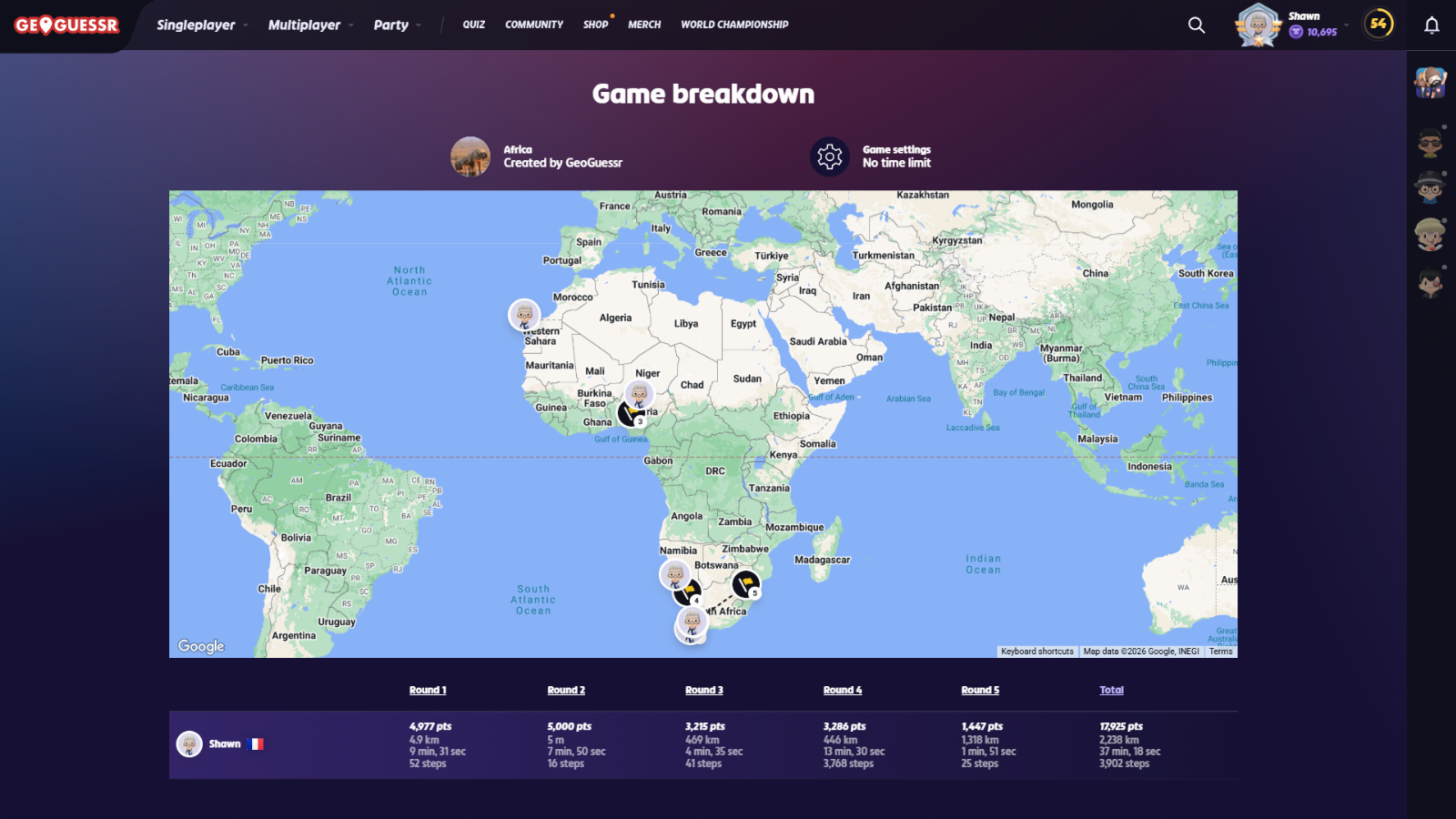Viewport: 1456px width, 819px height.
Task: Select the Round 1 column link
Action: pyautogui.click(x=428, y=690)
